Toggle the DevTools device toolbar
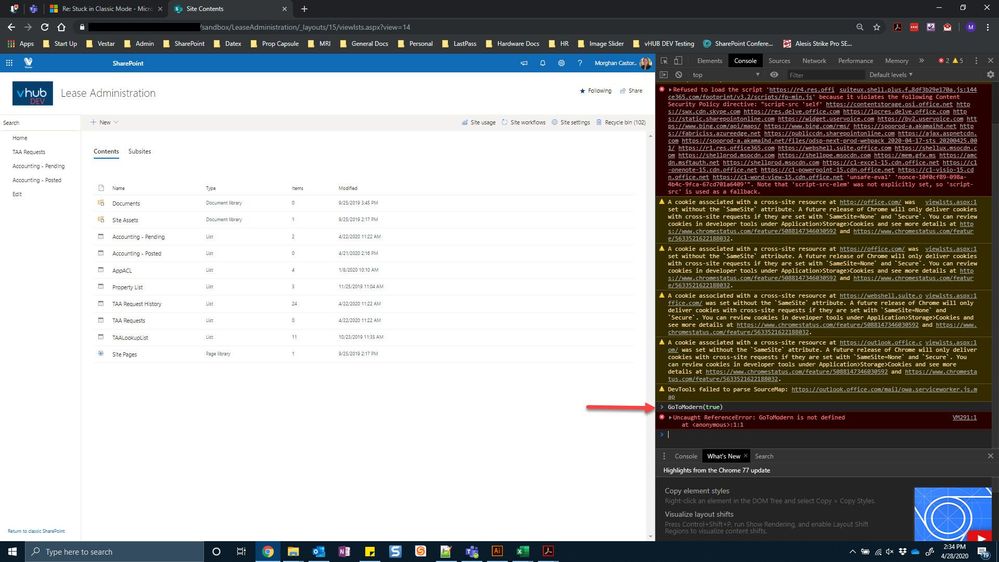Viewport: 999px width, 562px height. coord(678,61)
